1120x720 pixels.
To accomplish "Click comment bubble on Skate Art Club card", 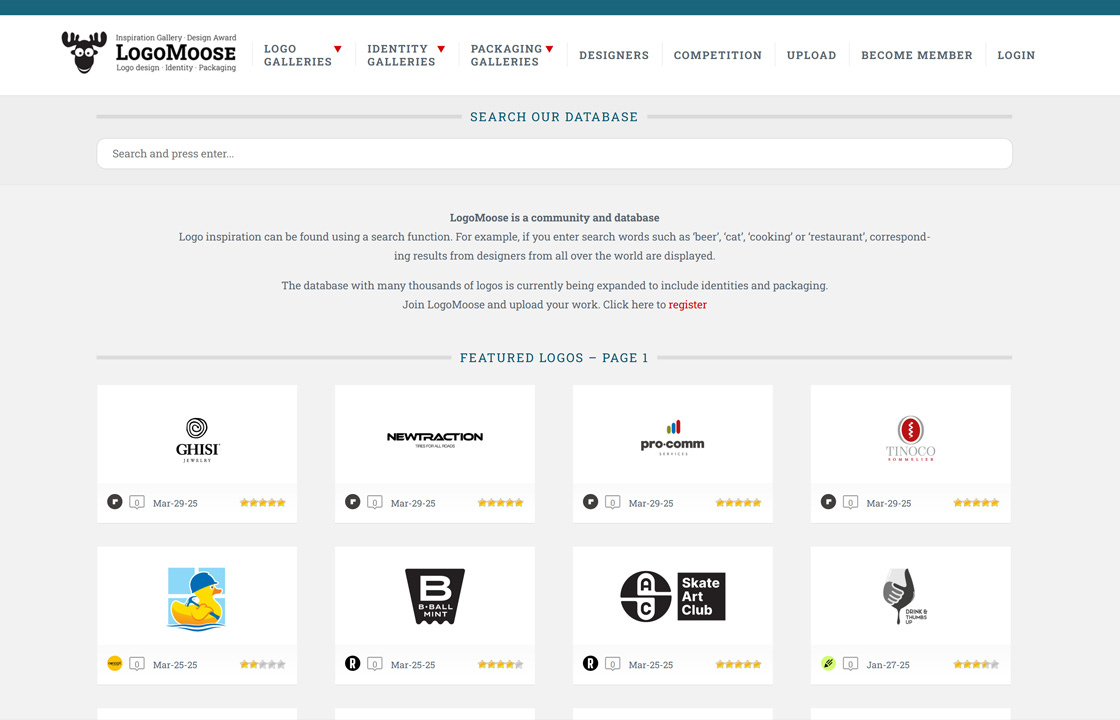I will tap(613, 664).
